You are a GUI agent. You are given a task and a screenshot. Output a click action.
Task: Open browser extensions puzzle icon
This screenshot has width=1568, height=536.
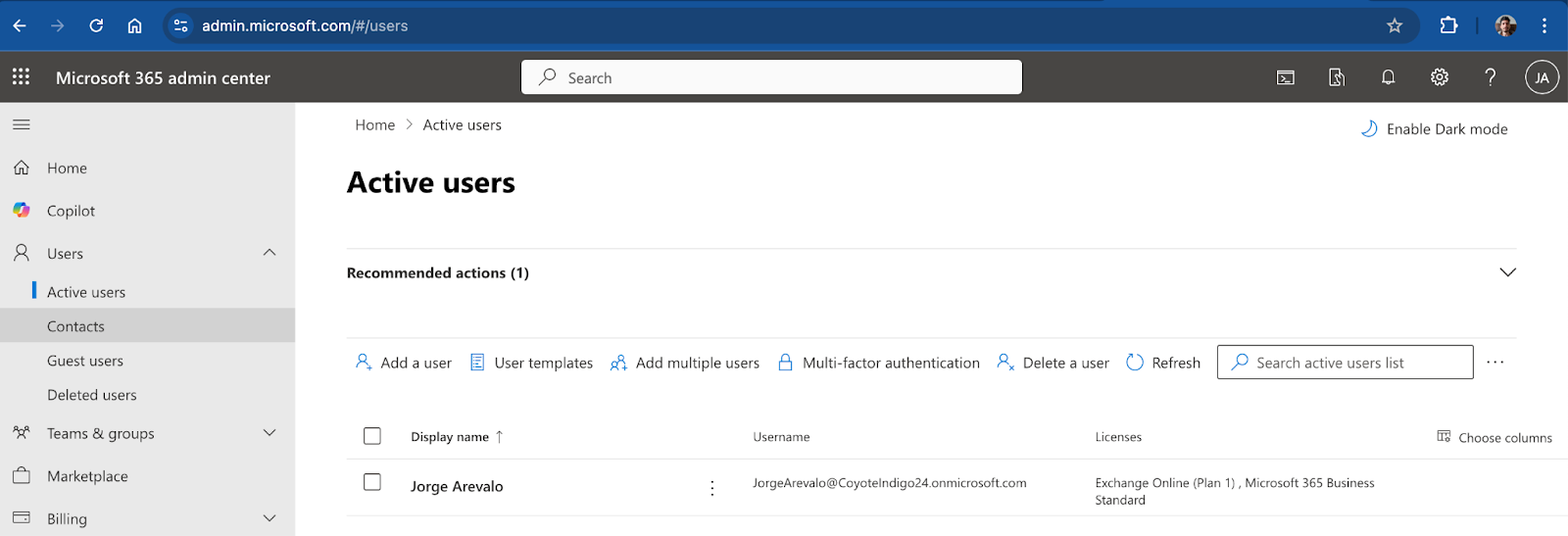point(1448,25)
